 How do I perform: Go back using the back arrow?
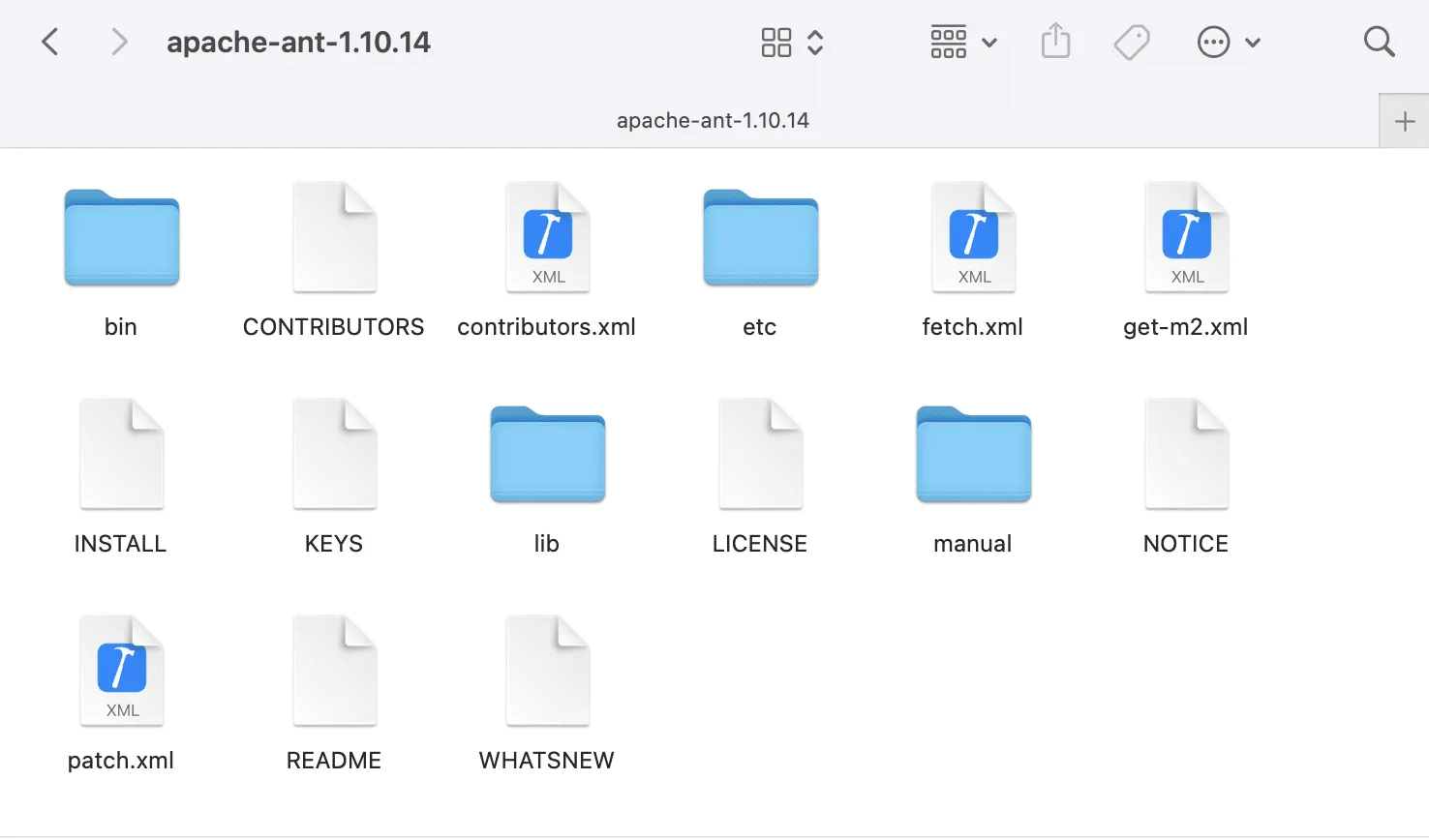tap(50, 42)
